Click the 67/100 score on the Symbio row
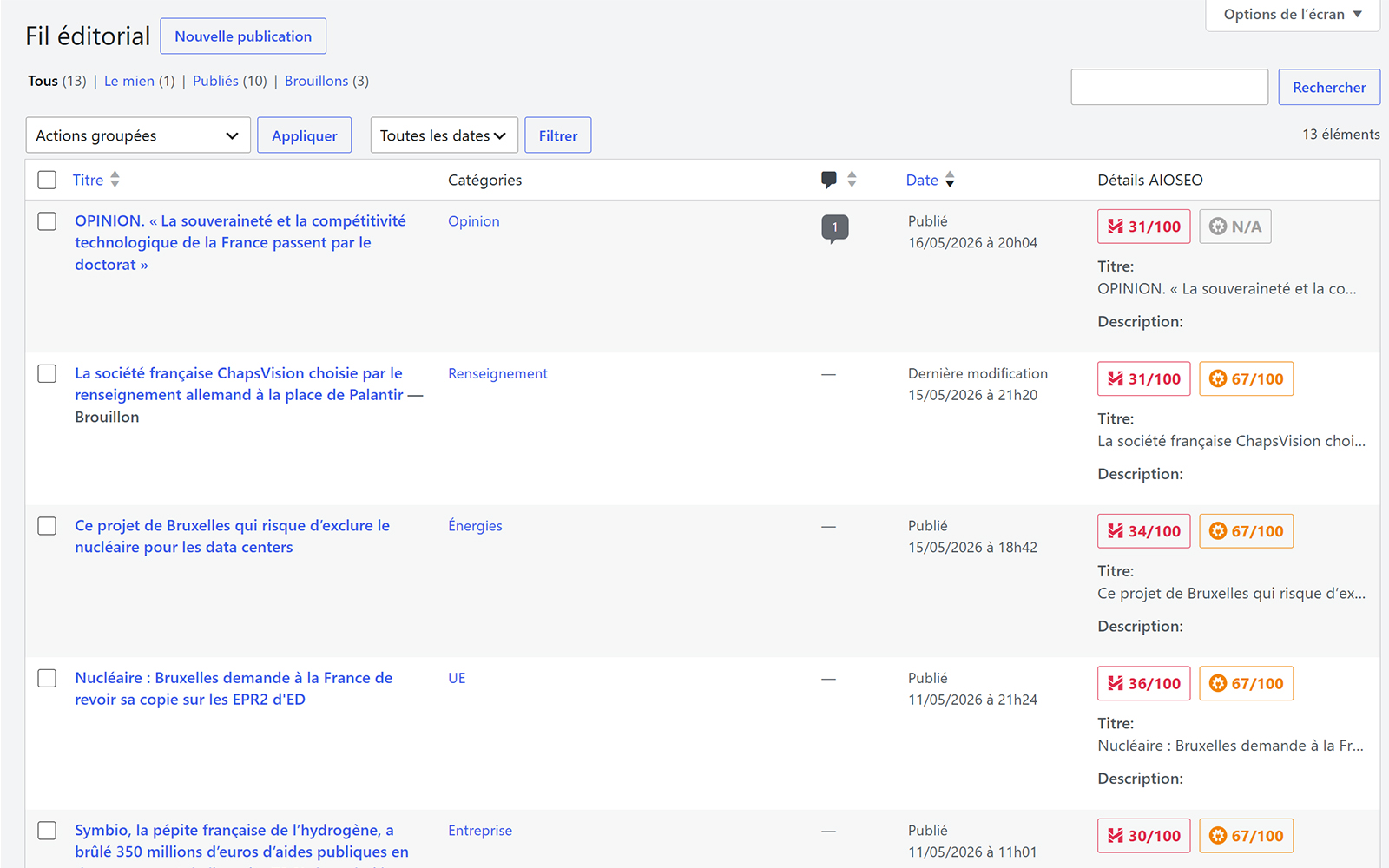The height and width of the screenshot is (868, 1389). [x=1247, y=836]
